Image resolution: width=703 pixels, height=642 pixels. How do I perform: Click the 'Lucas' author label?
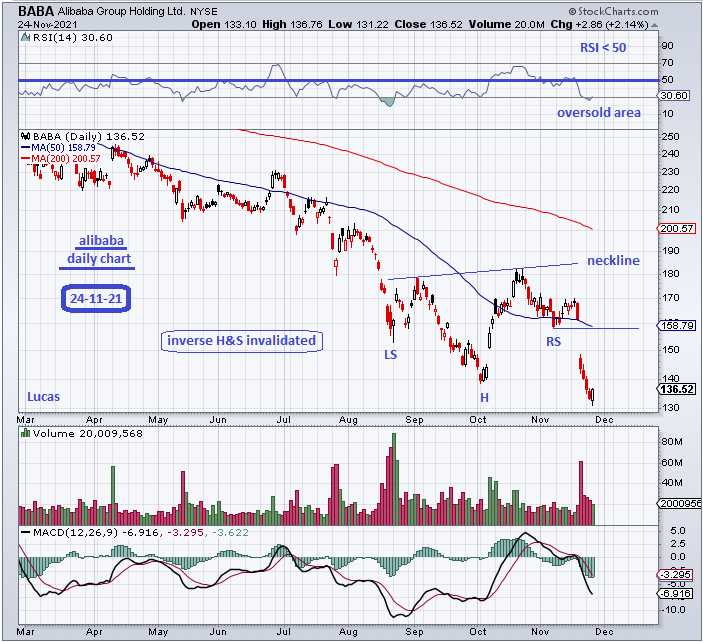[x=43, y=397]
